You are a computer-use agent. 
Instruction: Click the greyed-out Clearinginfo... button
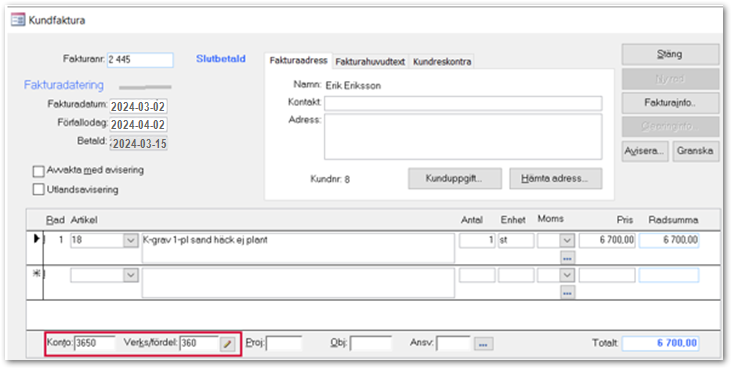click(x=670, y=127)
